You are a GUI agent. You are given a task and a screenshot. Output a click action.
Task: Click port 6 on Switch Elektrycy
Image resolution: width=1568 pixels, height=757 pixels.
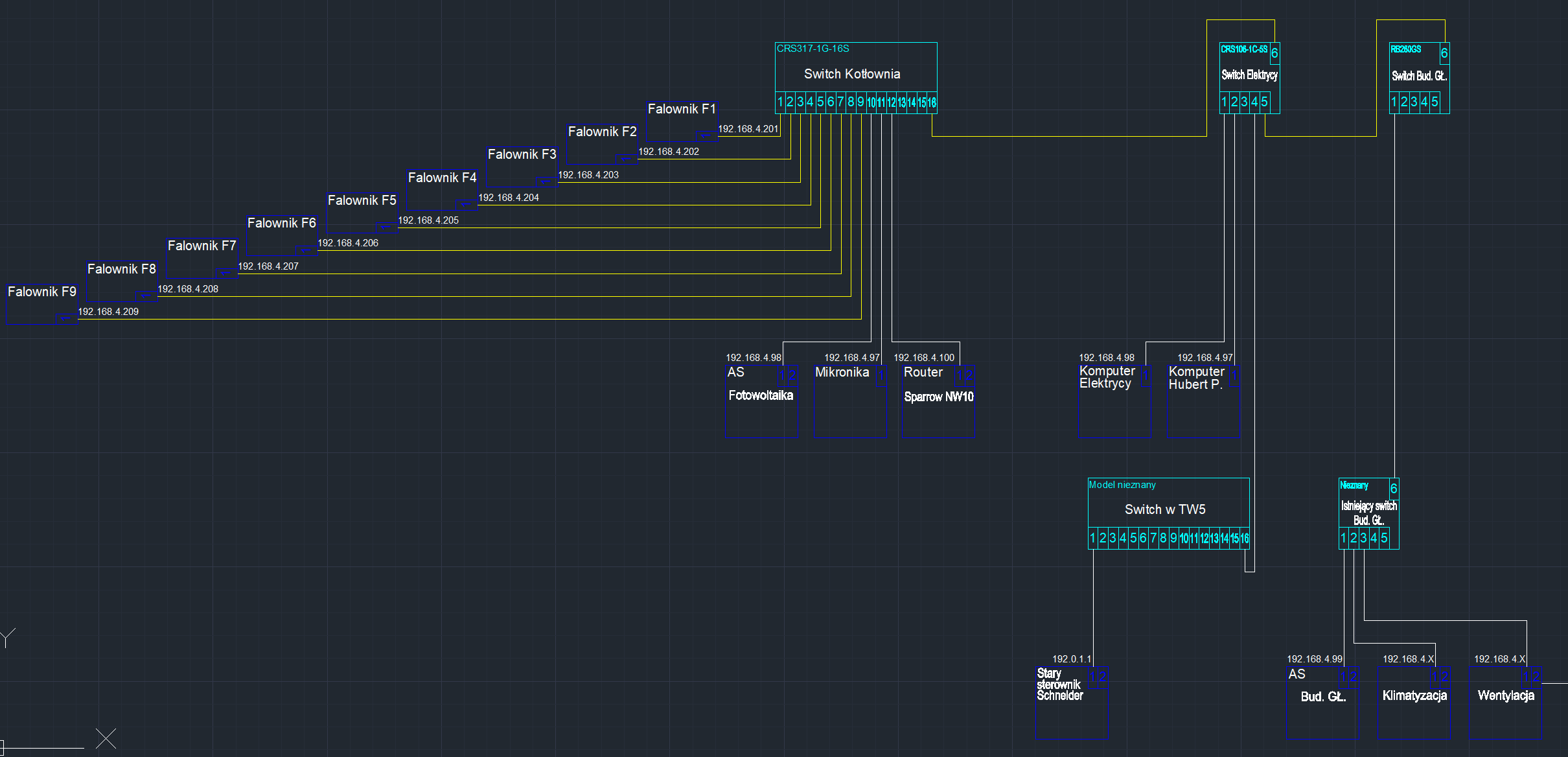coord(1274,53)
